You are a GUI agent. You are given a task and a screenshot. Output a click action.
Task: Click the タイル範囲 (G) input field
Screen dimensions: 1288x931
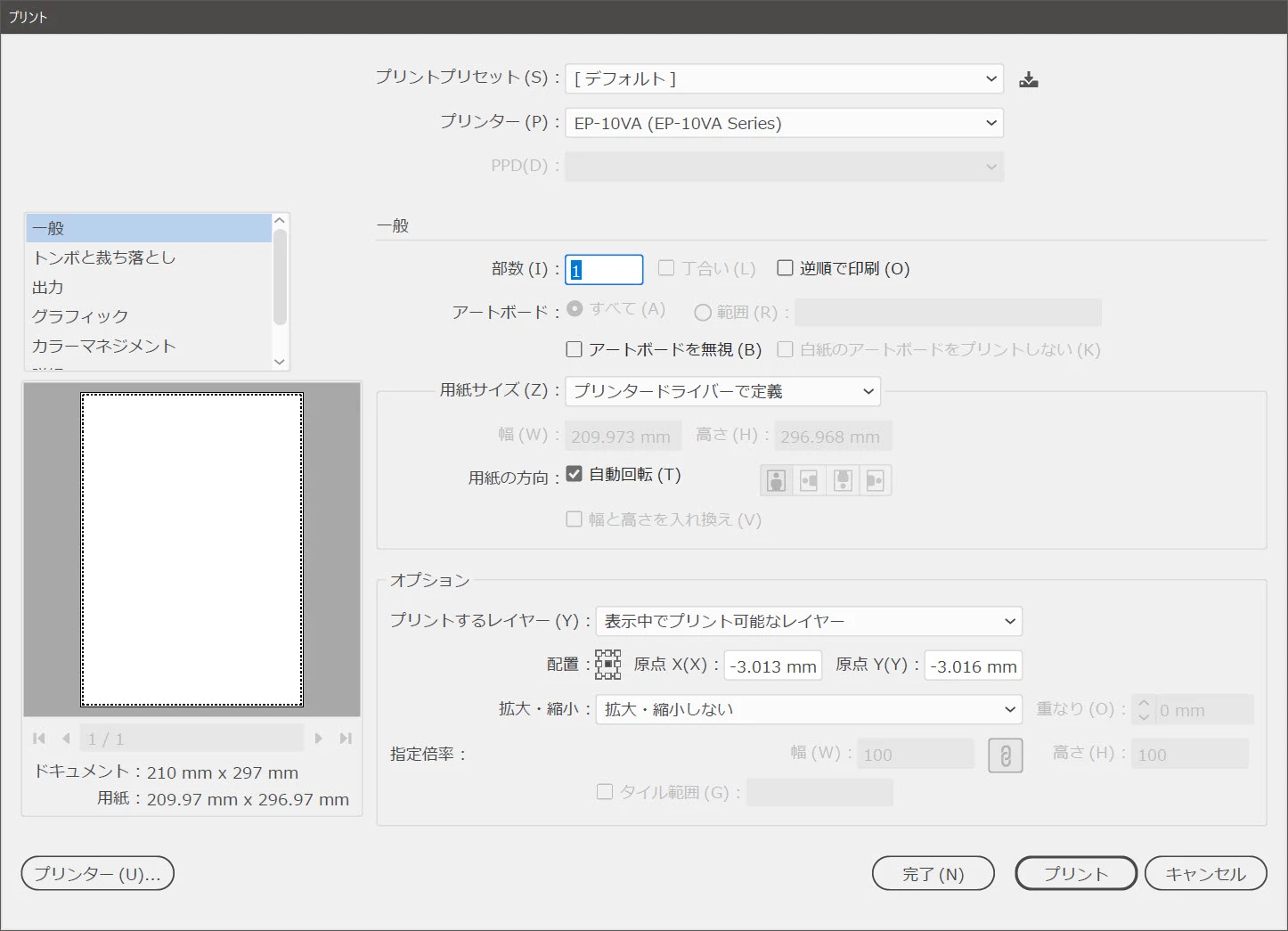pos(819,791)
